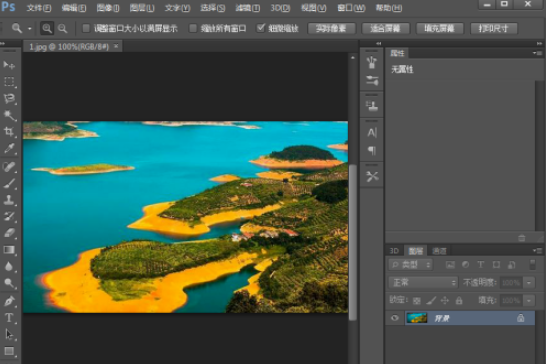Switch to the 通道 tab

point(439,251)
